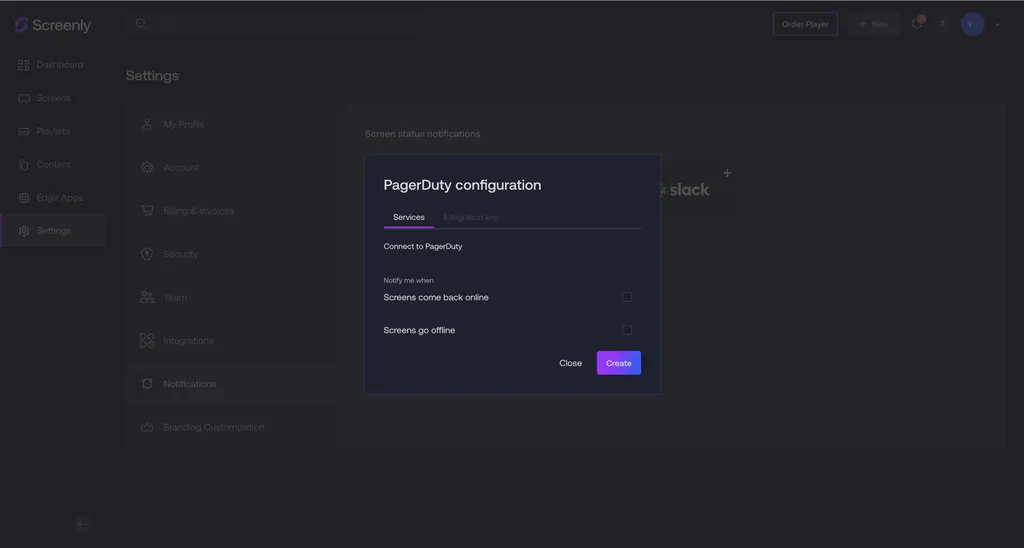Click the Notifications bell icon in settings
The width and height of the screenshot is (1024, 548).
(147, 383)
